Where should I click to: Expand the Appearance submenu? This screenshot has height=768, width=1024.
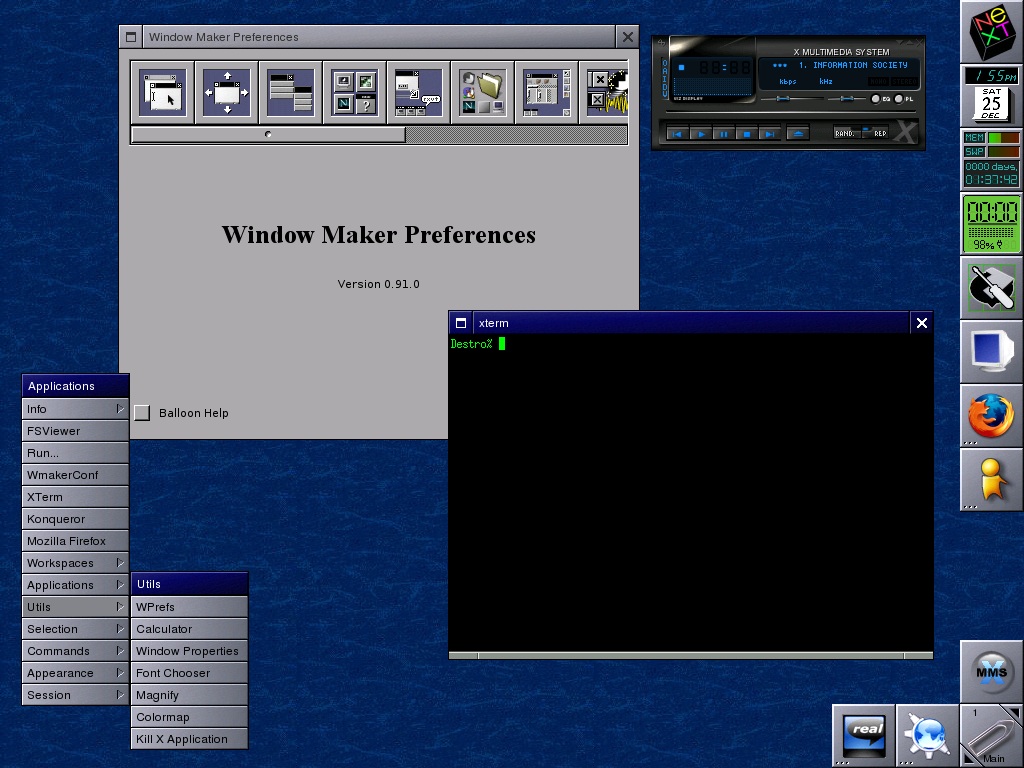pyautogui.click(x=75, y=673)
